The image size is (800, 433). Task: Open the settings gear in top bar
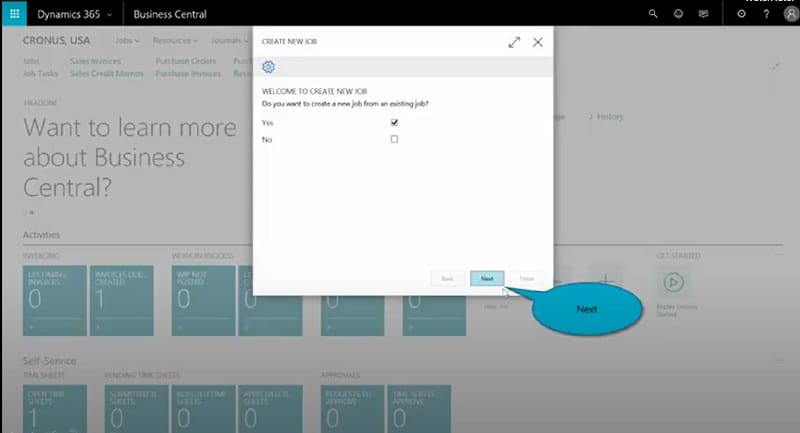point(741,14)
